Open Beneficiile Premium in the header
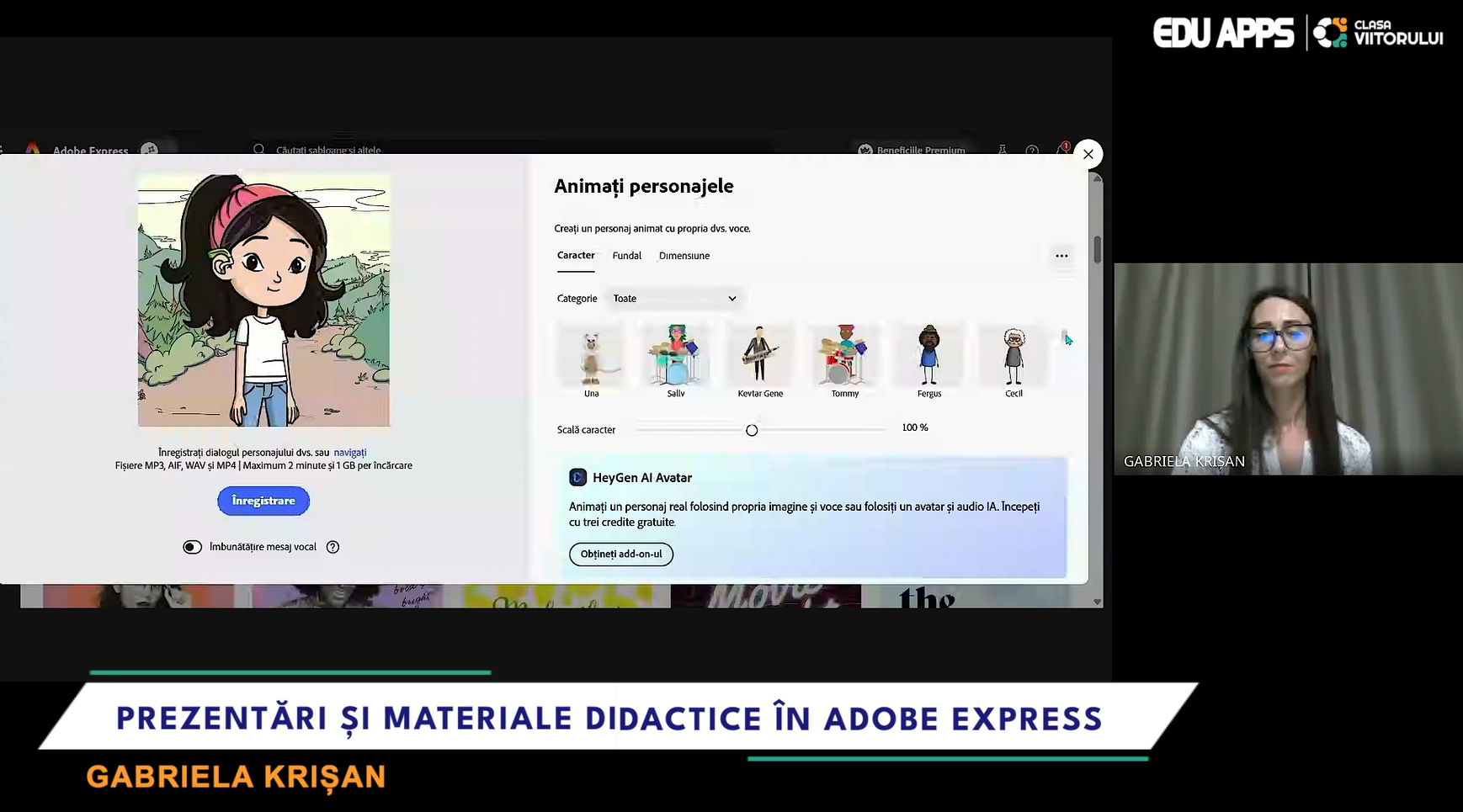The width and height of the screenshot is (1463, 812). [912, 150]
